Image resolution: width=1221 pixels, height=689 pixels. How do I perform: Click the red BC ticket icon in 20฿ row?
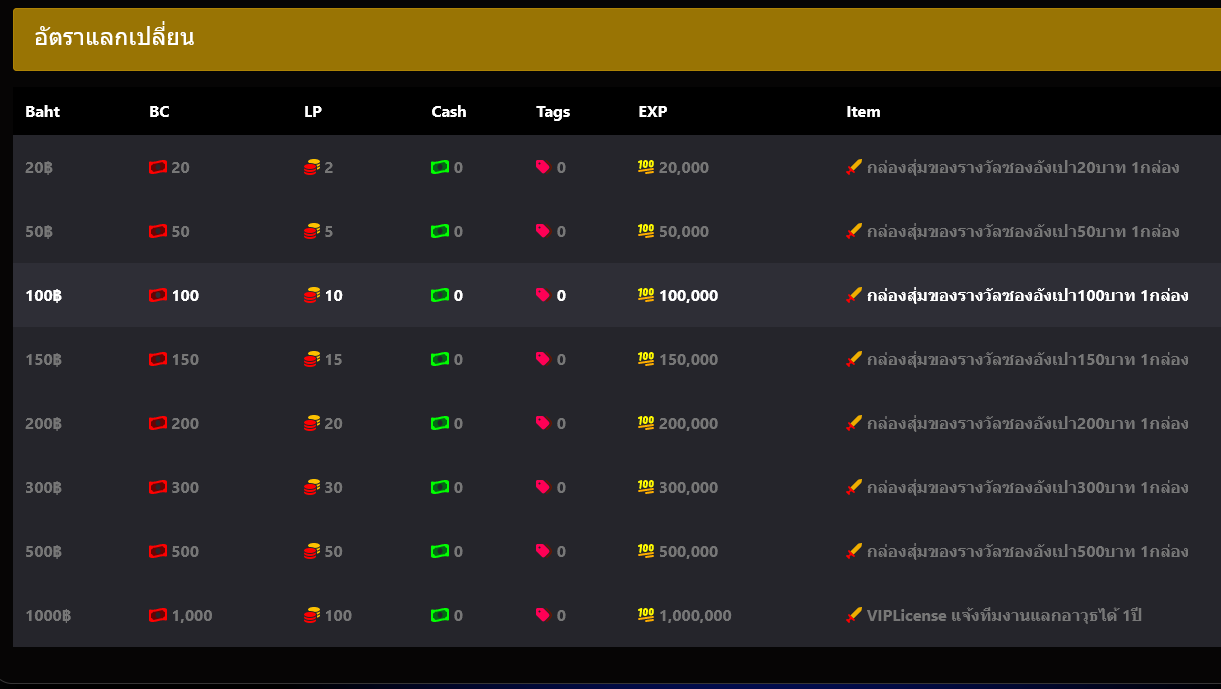click(x=157, y=168)
